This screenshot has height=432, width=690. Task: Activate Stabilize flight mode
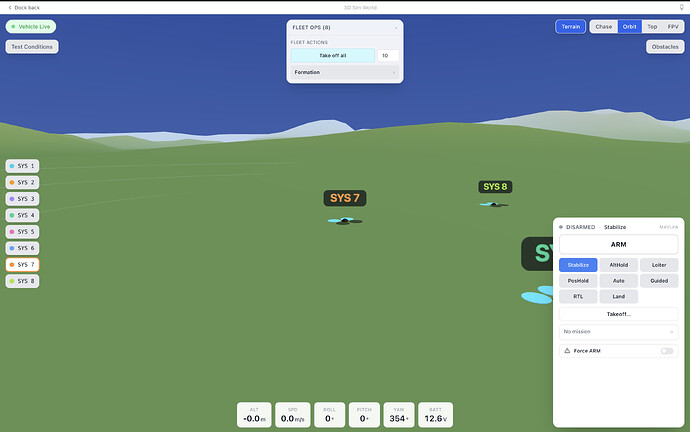578,265
